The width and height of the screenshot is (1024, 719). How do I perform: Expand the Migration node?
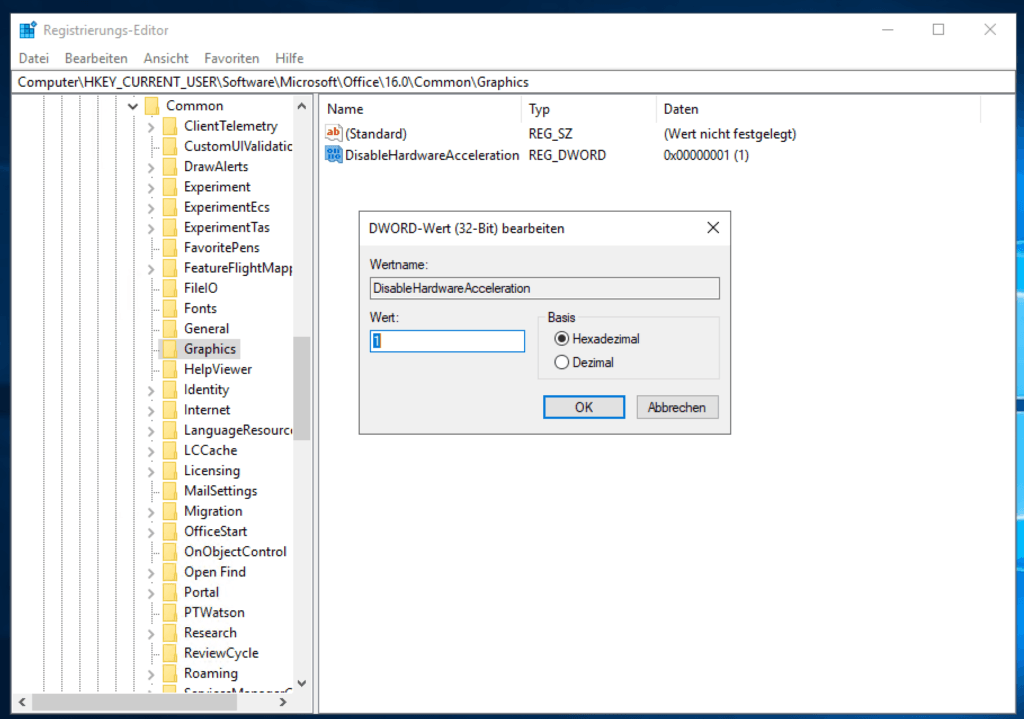(151, 511)
